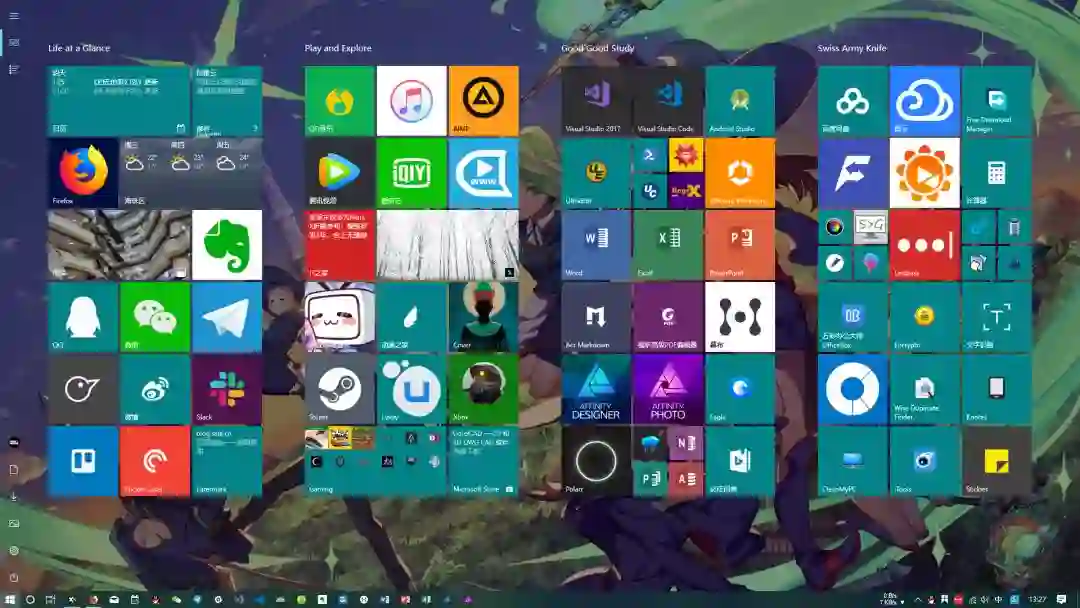
Task: Launch Affinity Designer
Action: [x=596, y=389]
